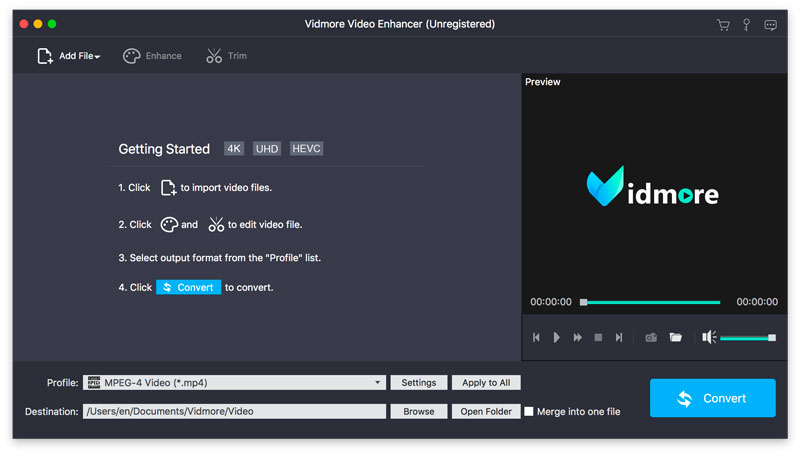Click the small Convert button in step 4
800x454 pixels.
point(188,287)
